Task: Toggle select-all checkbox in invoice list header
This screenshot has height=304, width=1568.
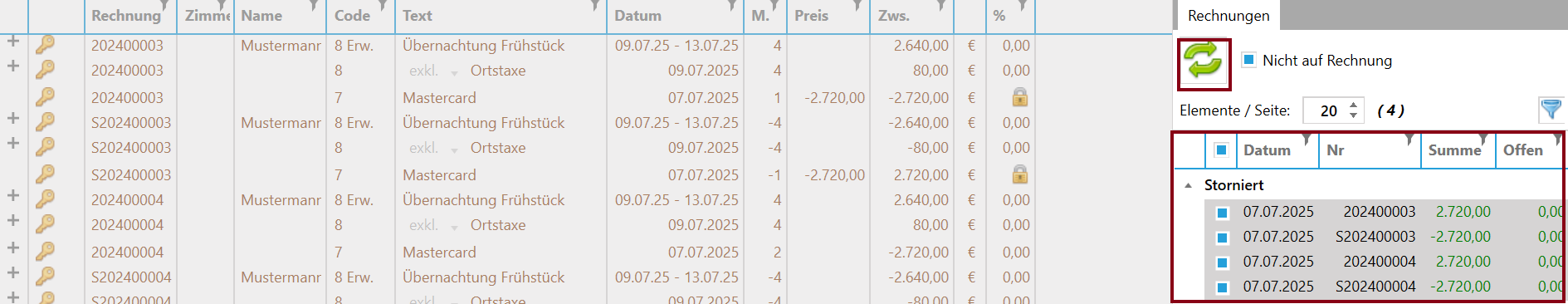Action: click(x=1221, y=150)
